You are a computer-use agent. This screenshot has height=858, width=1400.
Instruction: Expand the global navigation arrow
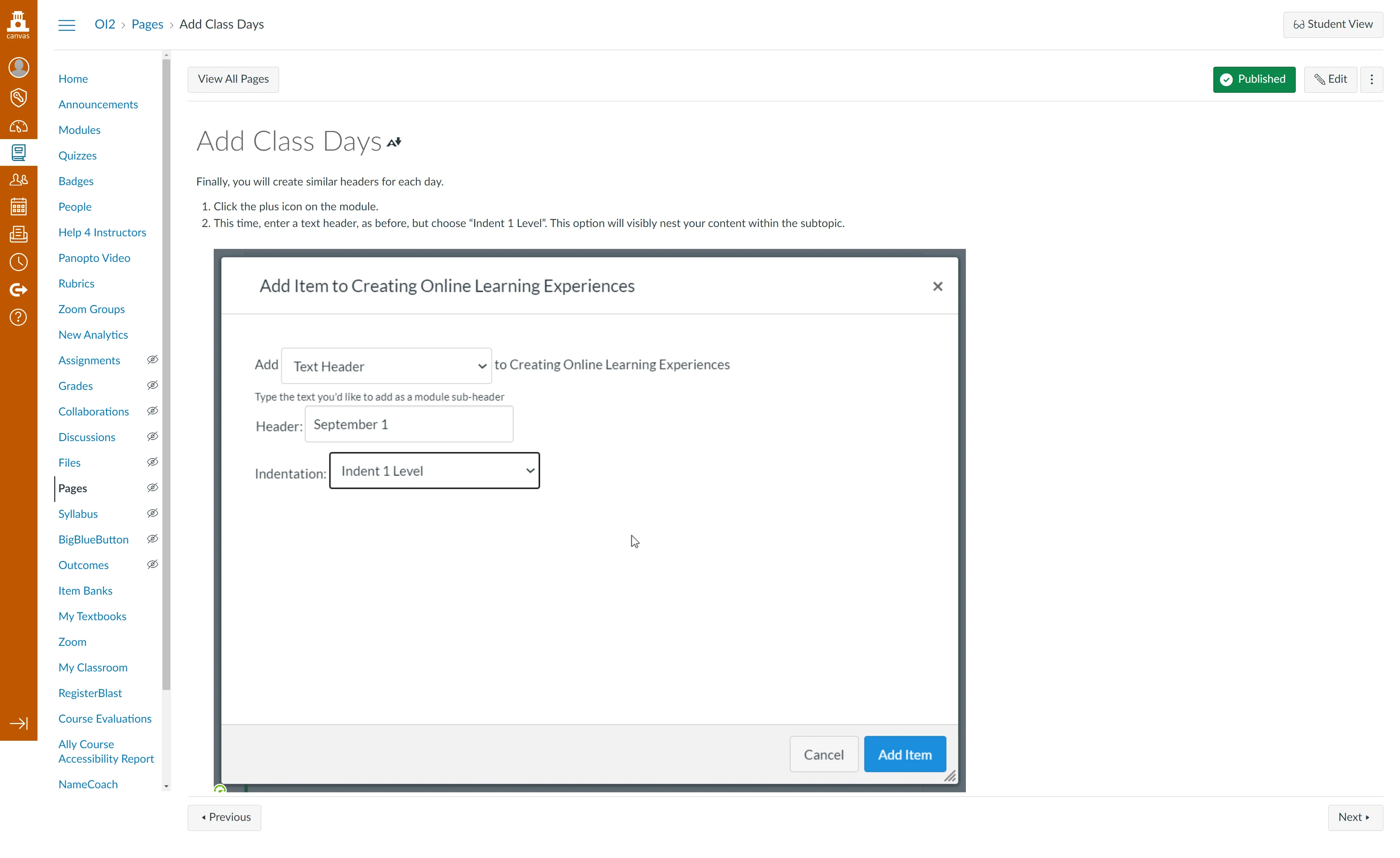[x=19, y=723]
